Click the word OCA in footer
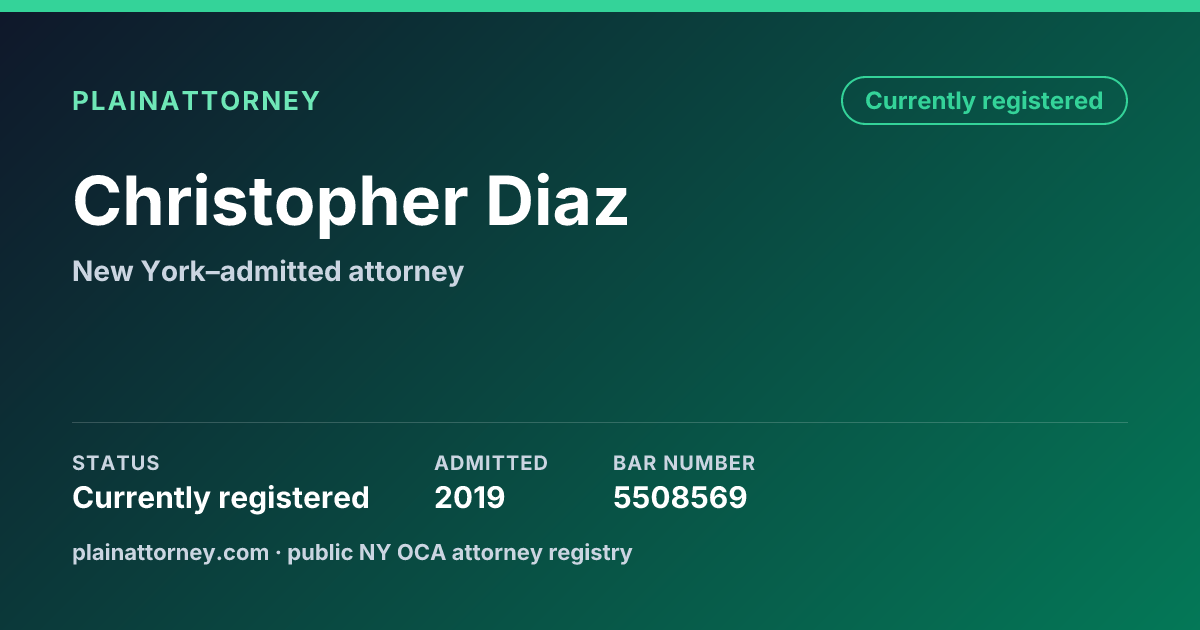 [x=423, y=552]
